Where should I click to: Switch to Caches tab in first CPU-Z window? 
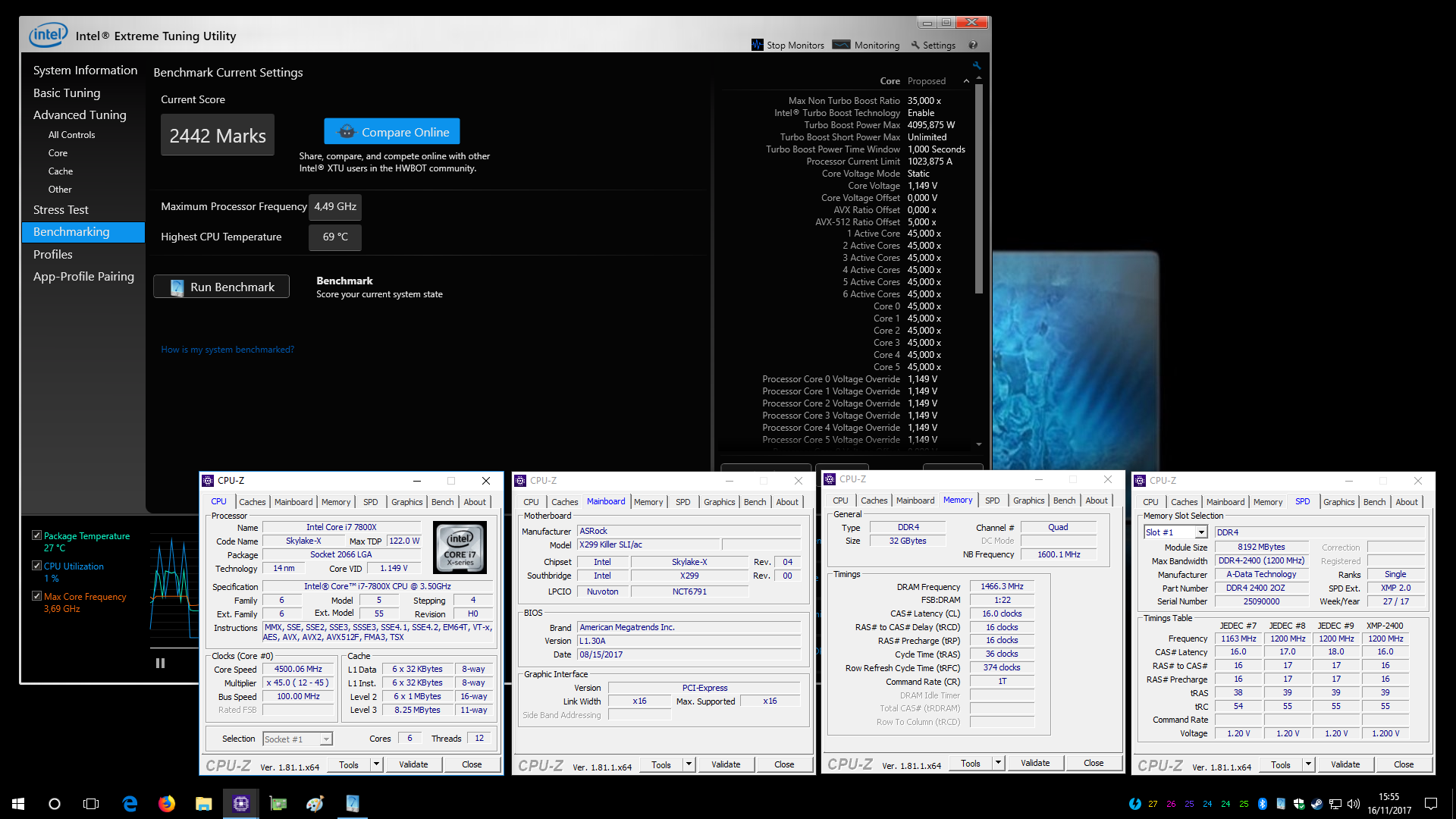(x=252, y=502)
